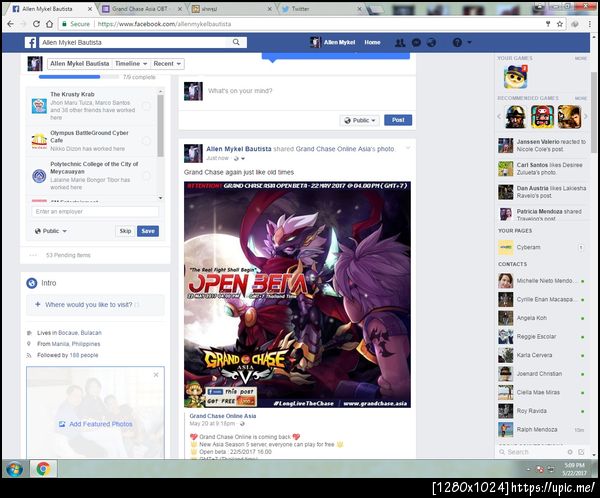This screenshot has height=498, width=600.
Task: Save the employer selection
Action: point(148,231)
